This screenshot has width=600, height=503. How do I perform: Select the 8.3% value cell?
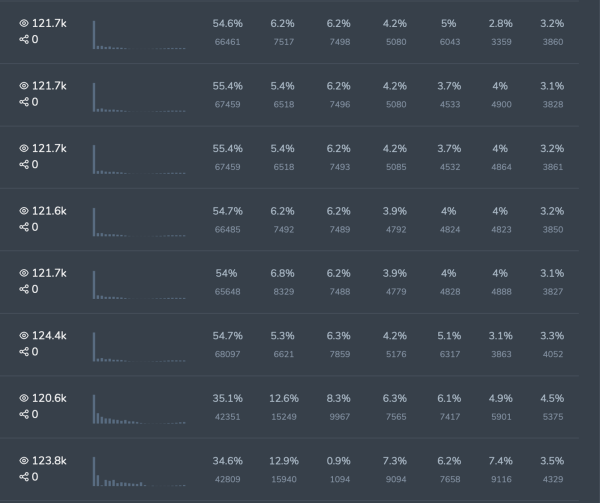[x=339, y=398]
